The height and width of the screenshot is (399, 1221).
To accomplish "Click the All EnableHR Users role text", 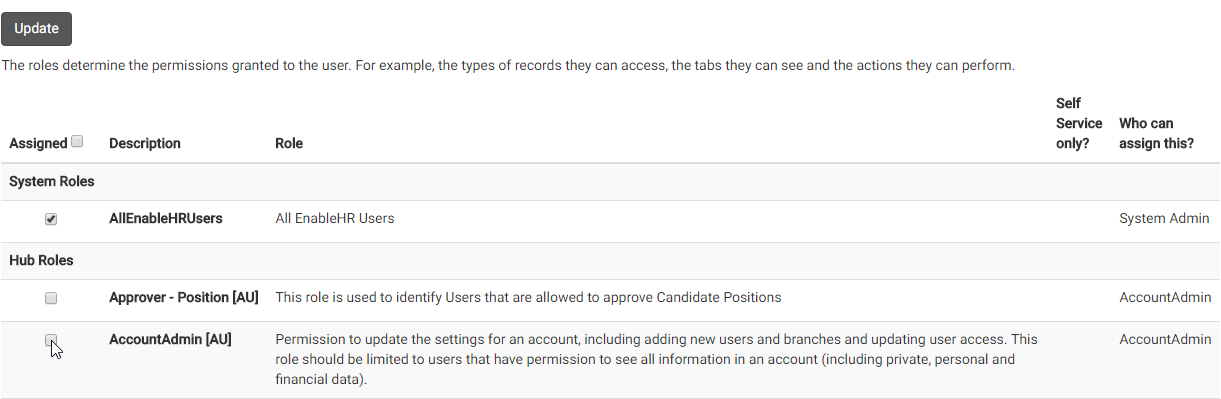I will tap(335, 218).
